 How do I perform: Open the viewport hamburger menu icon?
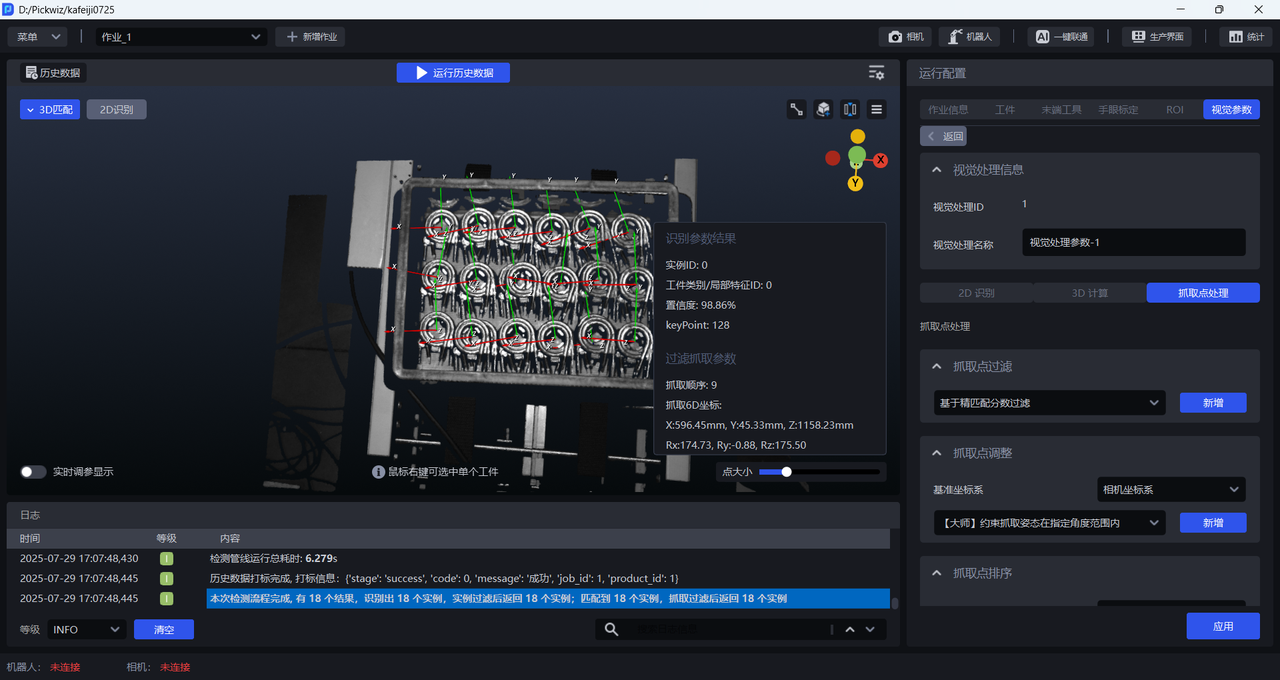(876, 110)
